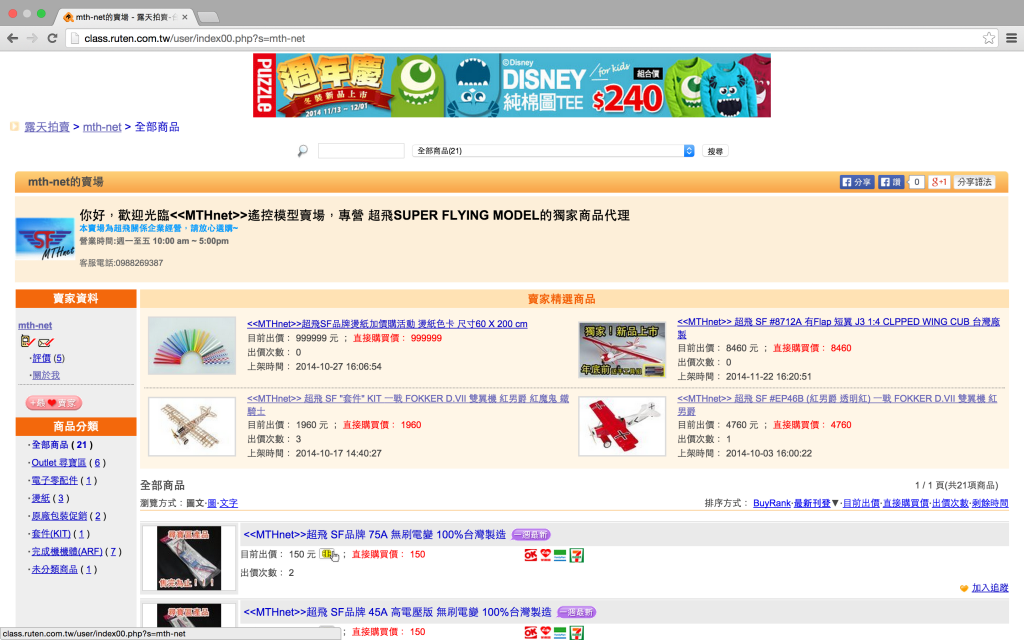
Task: Click 加入追蹤 to follow the 75A item
Action: (989, 588)
